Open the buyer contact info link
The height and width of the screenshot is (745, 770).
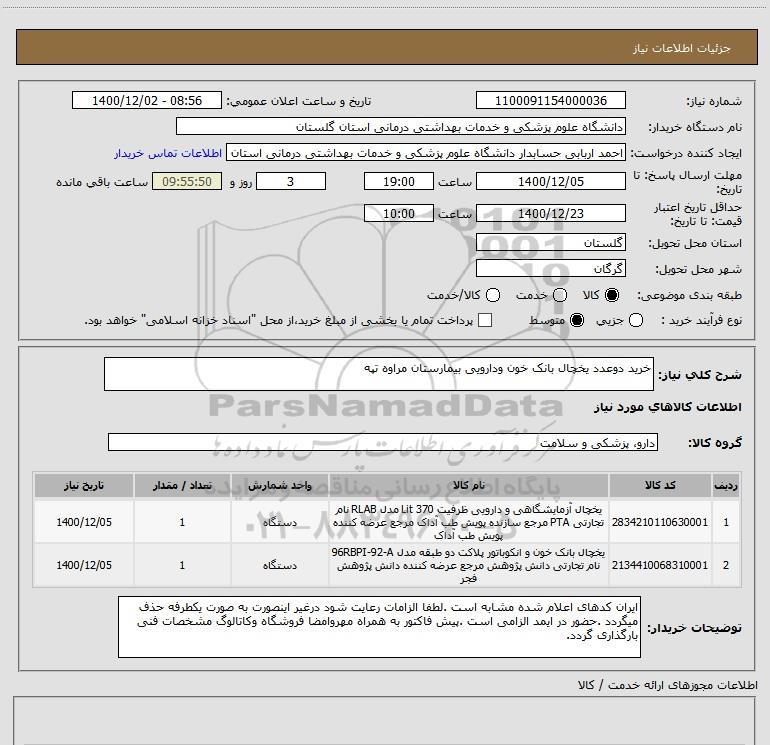[x=168, y=153]
